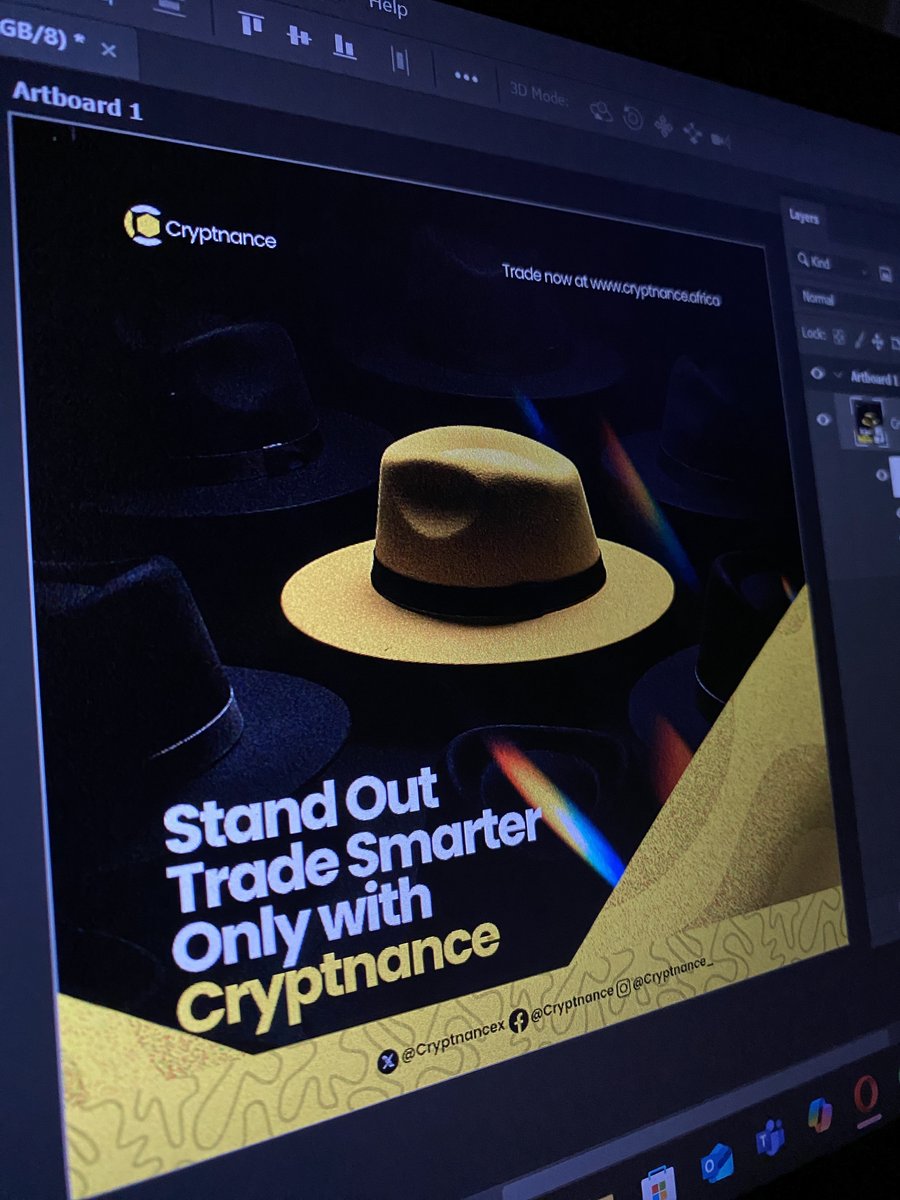This screenshot has width=900, height=1200.
Task: Select the 3D pan mode icon
Action: coord(663,126)
